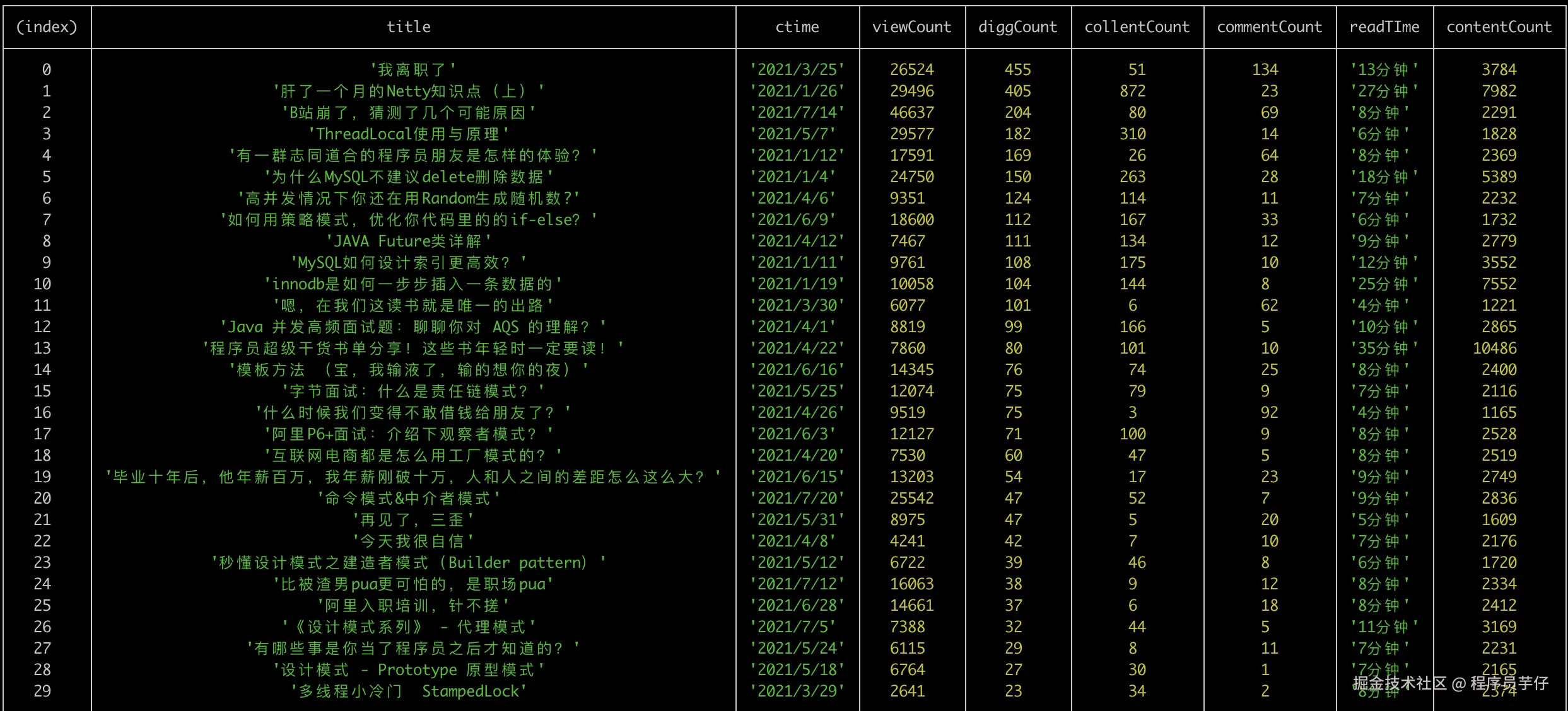Click the '35分钟' read time cell
Screen dimensions: 1568x711
pyautogui.click(x=1384, y=349)
